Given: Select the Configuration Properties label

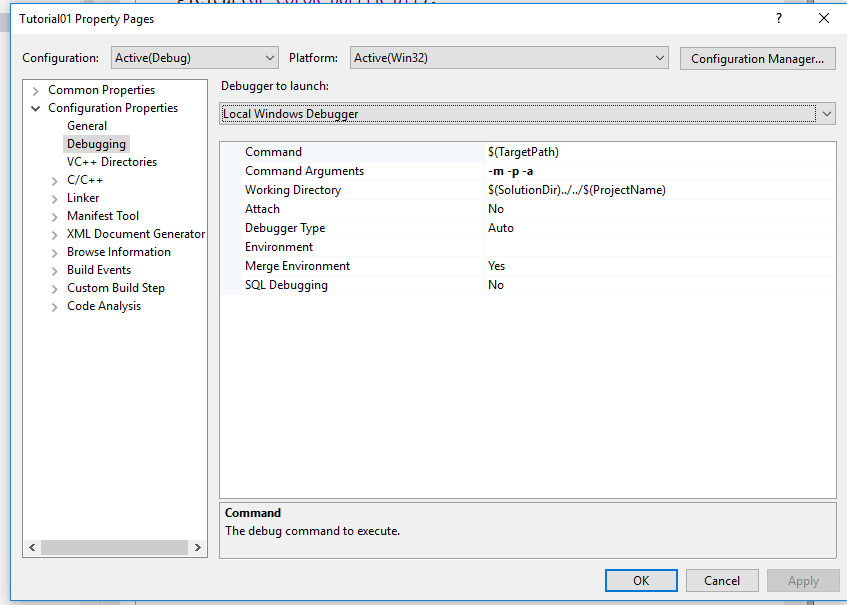Looking at the screenshot, I should click(113, 107).
